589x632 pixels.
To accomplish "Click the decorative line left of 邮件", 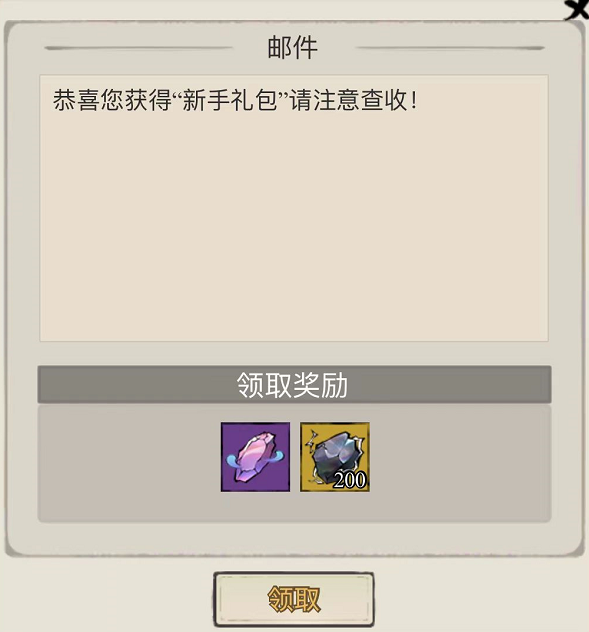I will click(x=138, y=48).
